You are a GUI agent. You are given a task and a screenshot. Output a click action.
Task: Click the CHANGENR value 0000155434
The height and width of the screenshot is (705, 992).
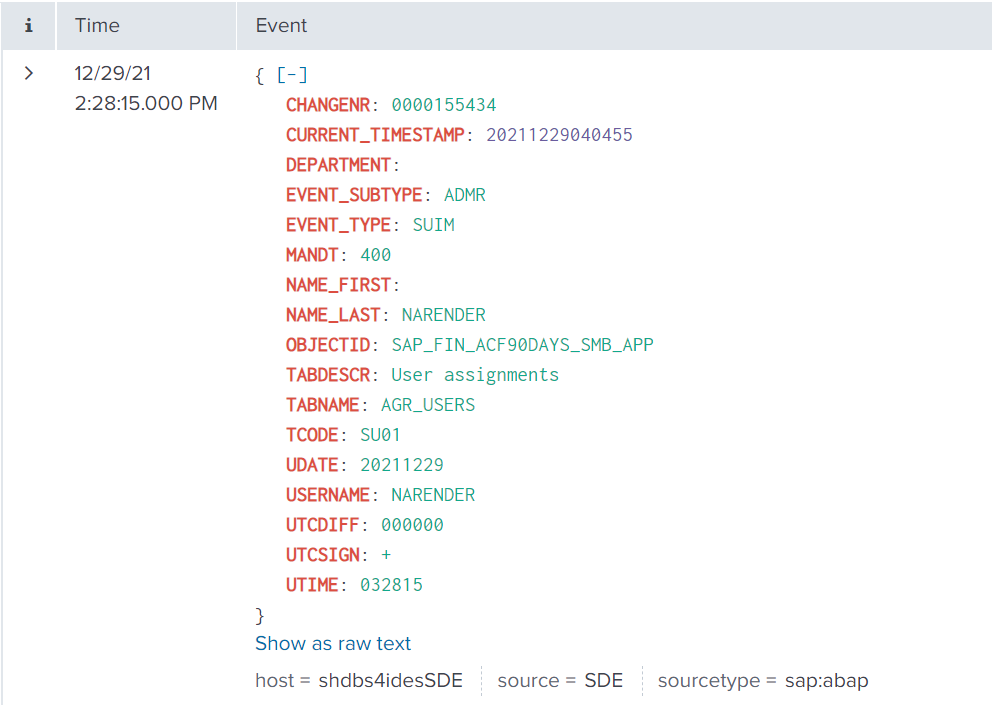click(x=443, y=105)
